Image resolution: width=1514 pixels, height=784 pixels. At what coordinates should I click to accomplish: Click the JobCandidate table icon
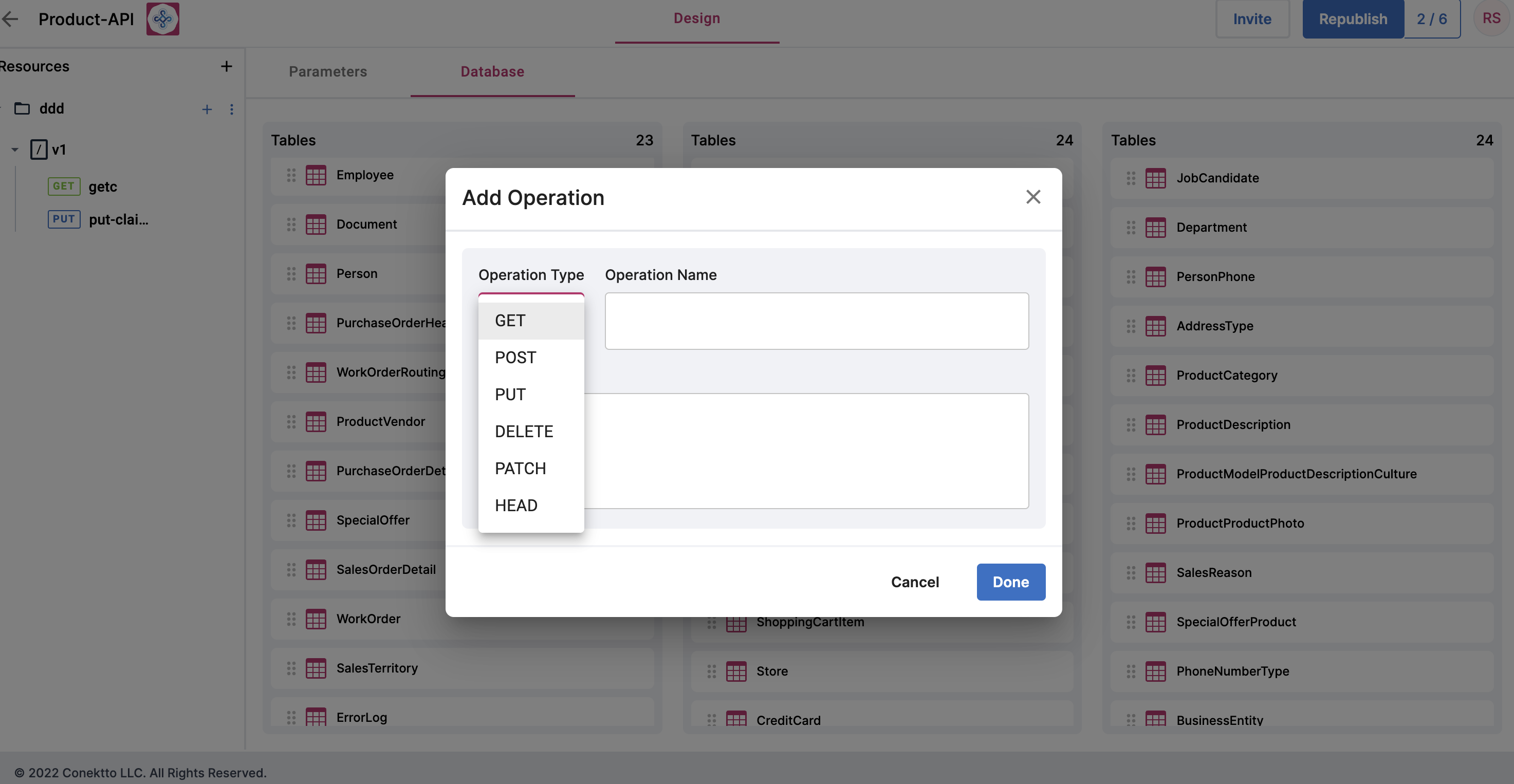[x=1155, y=178]
